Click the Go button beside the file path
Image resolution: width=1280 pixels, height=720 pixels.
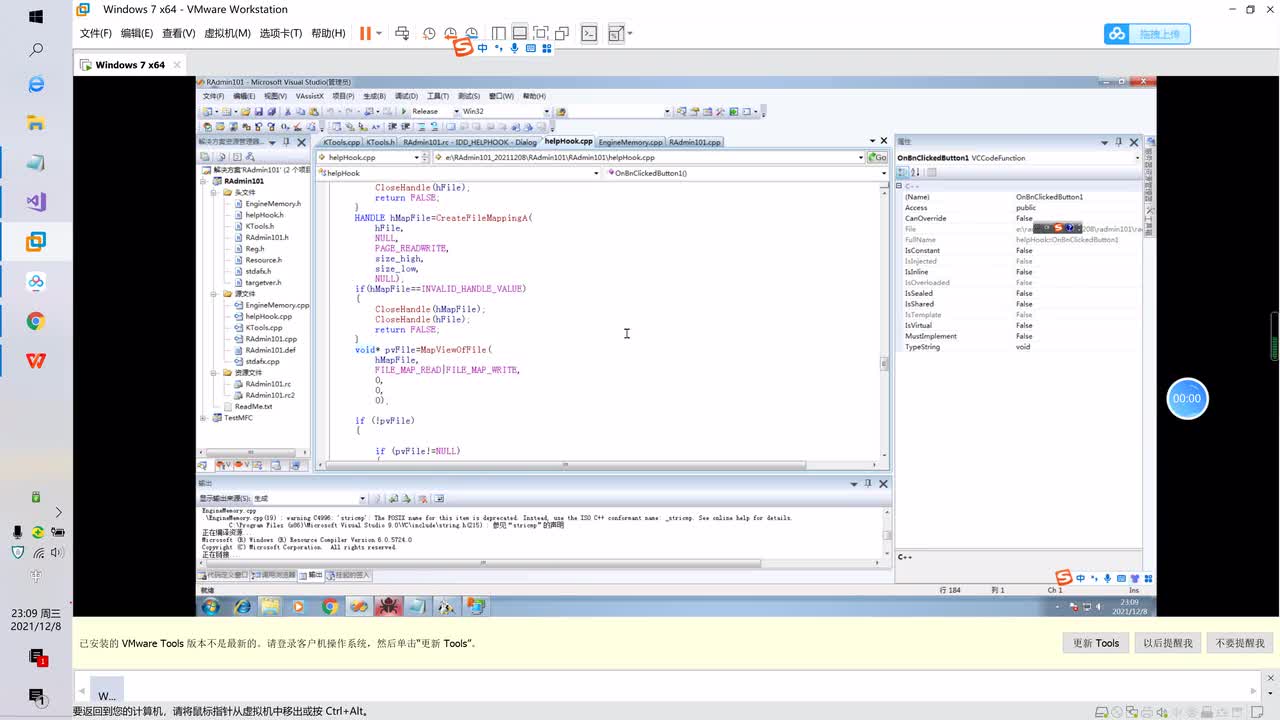(877, 157)
